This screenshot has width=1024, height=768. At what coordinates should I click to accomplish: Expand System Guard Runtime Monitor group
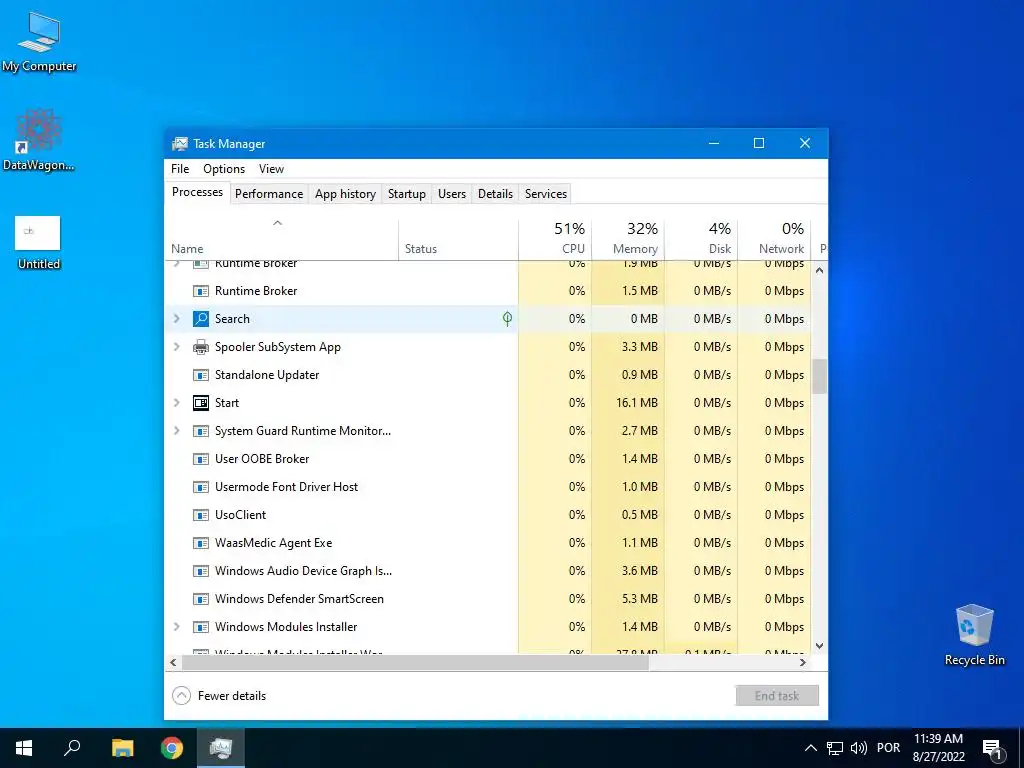176,431
